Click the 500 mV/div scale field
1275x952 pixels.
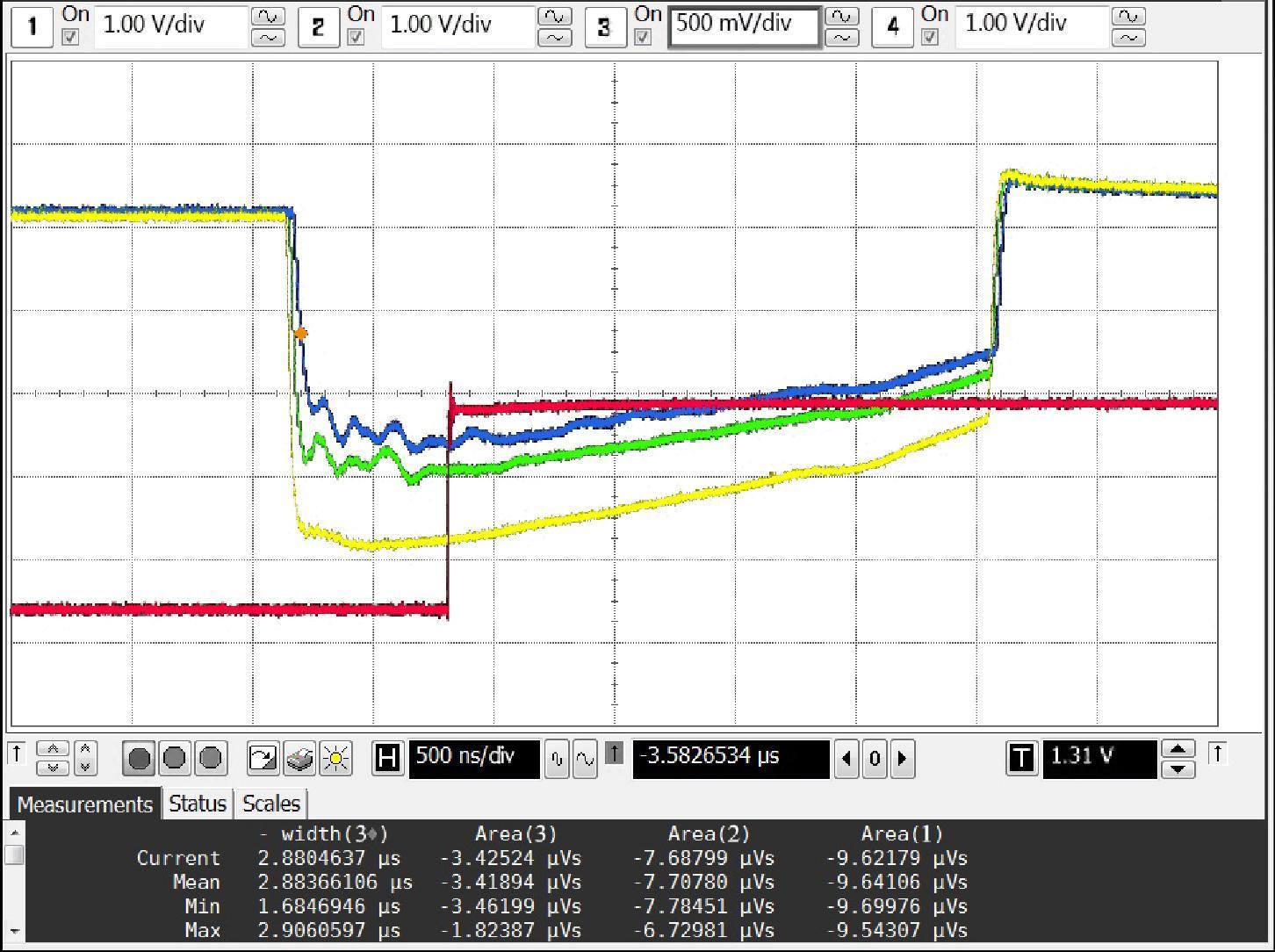pyautogui.click(x=744, y=26)
